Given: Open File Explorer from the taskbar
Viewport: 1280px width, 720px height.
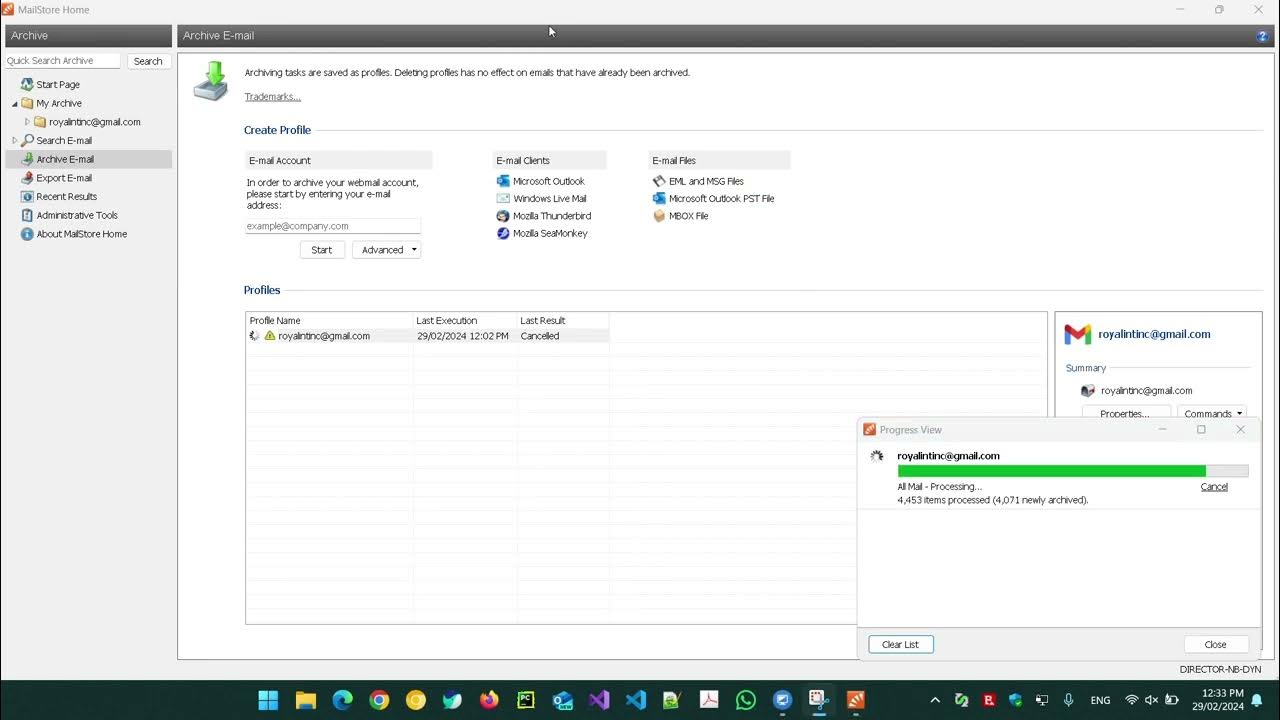Looking at the screenshot, I should (x=306, y=700).
